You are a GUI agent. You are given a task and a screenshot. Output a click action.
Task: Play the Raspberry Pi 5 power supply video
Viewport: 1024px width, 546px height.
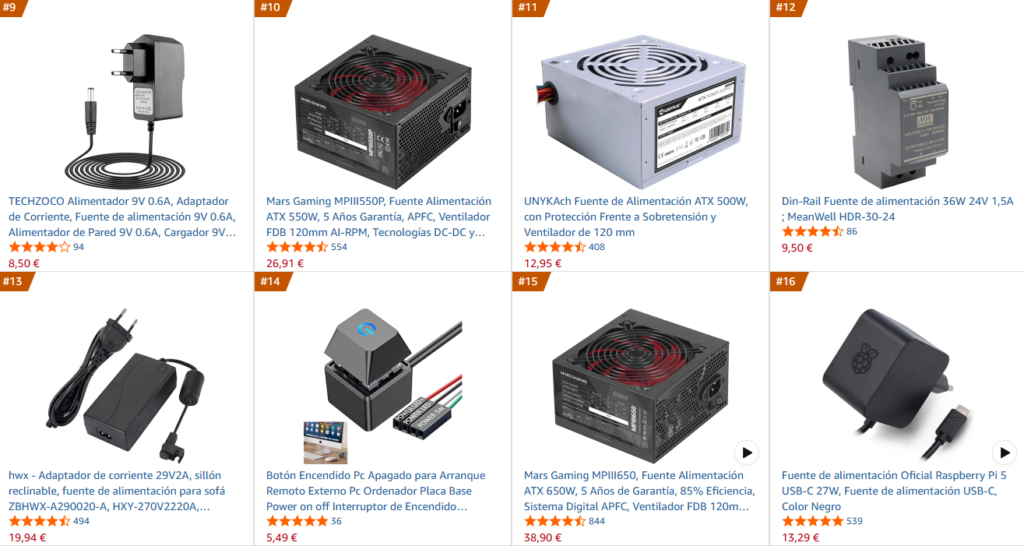1004,453
